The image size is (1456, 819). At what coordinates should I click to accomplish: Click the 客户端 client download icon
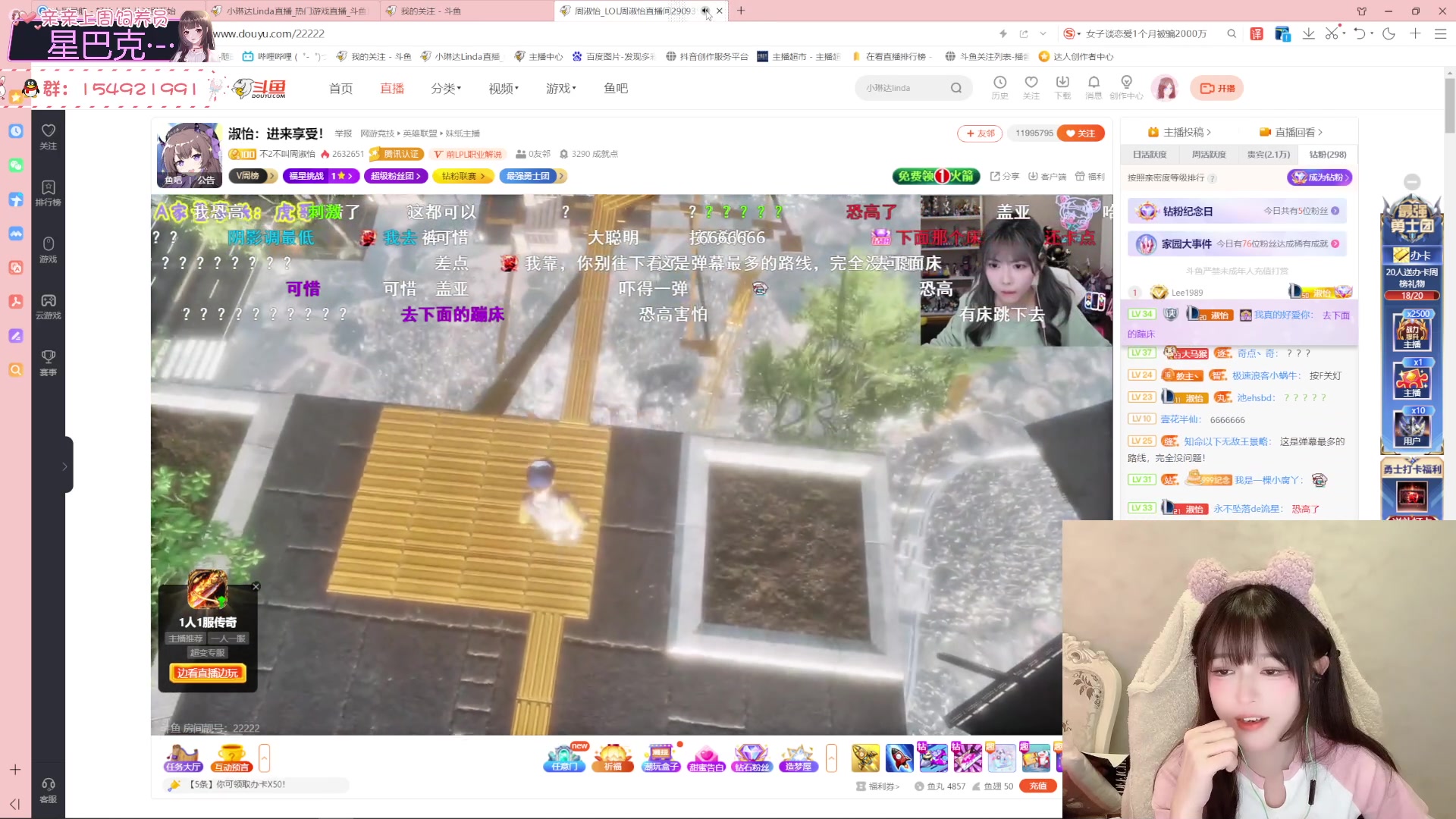point(1047,176)
